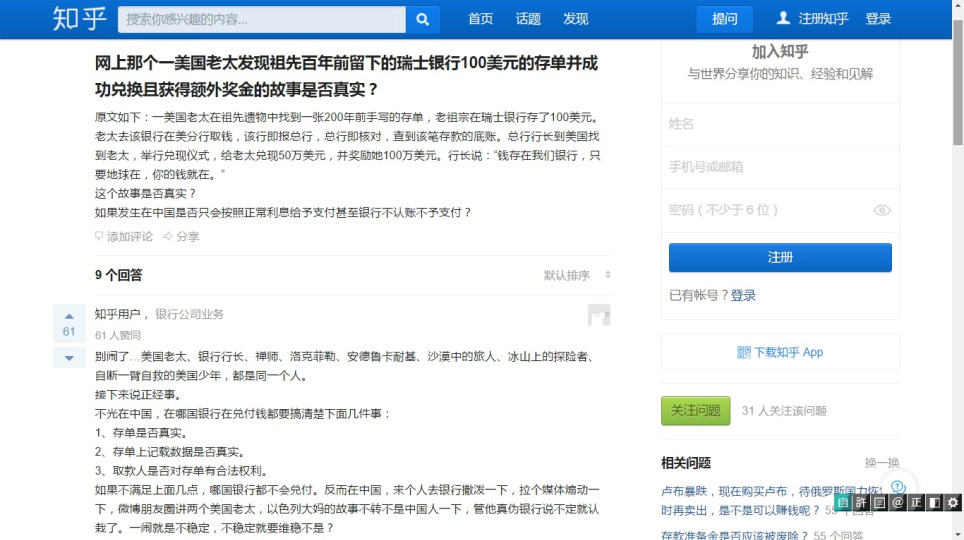
Task: Click the 添加评论 comment icon
Action: point(99,237)
